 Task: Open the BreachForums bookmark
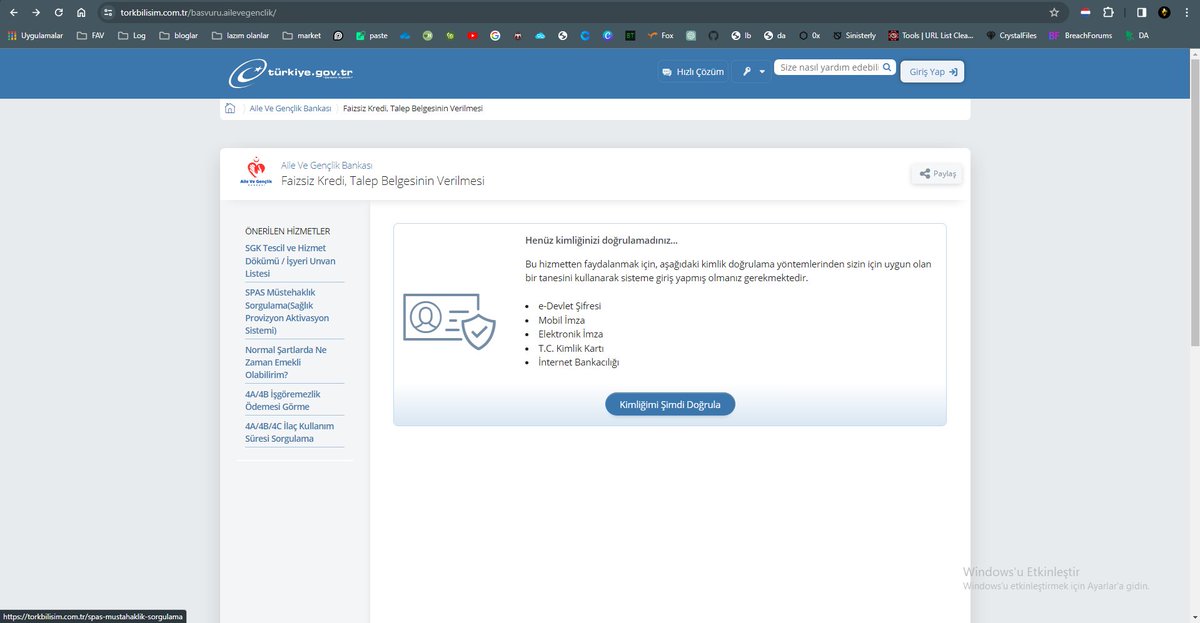click(1080, 35)
